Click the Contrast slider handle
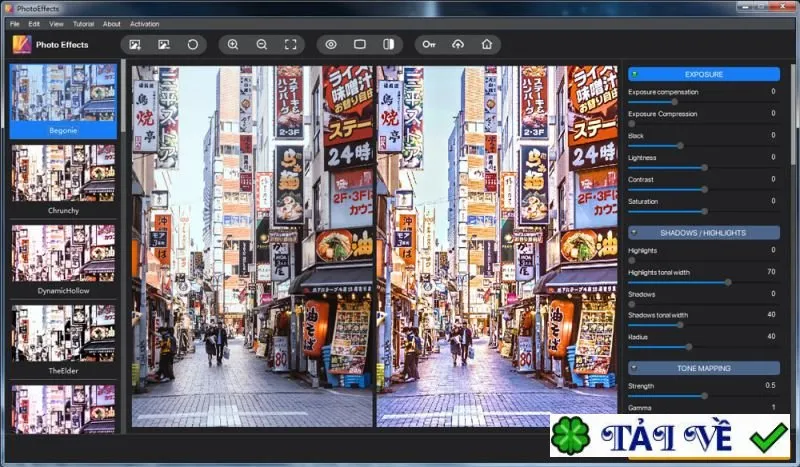Viewport: 800px width, 467px height. (x=704, y=189)
